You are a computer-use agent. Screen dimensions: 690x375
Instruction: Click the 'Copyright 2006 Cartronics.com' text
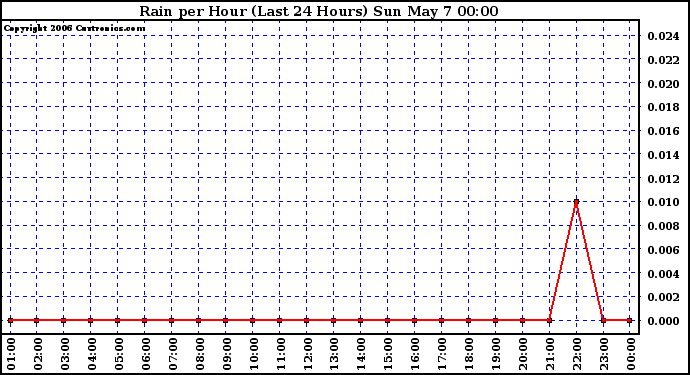pos(74,29)
